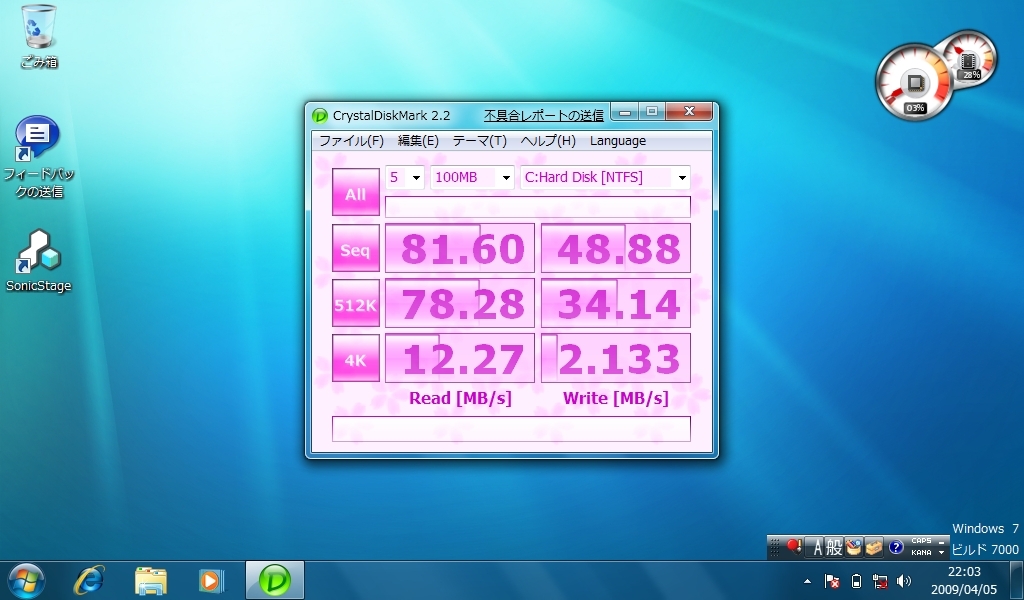Viewport: 1024px width, 600px height.
Task: Click the small memory meter gadget dial
Action: coord(970,59)
